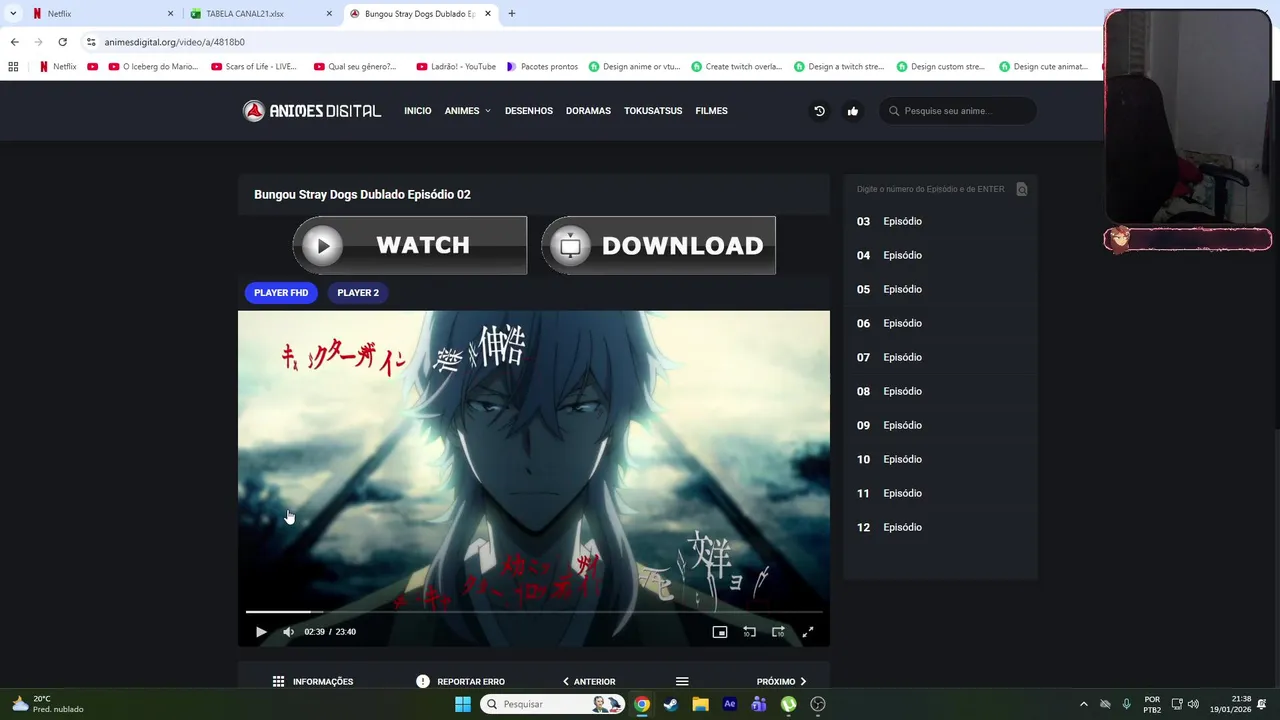Viewport: 1280px width, 720px height.
Task: Open episode 05 from the list
Action: [940, 289]
